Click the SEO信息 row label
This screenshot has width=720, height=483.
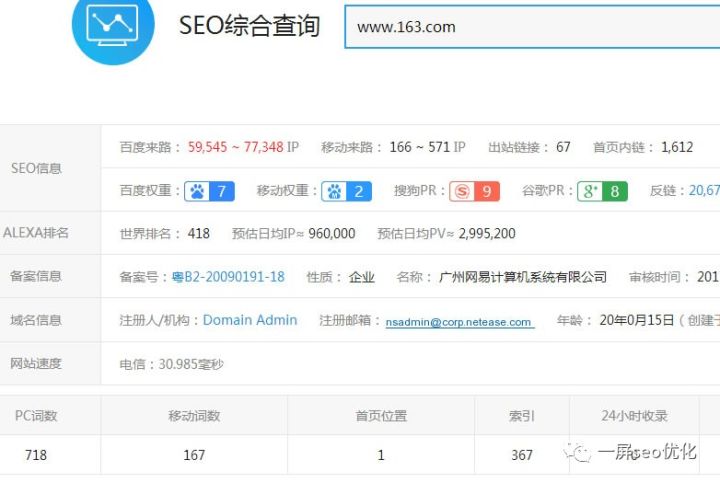pos(36,168)
